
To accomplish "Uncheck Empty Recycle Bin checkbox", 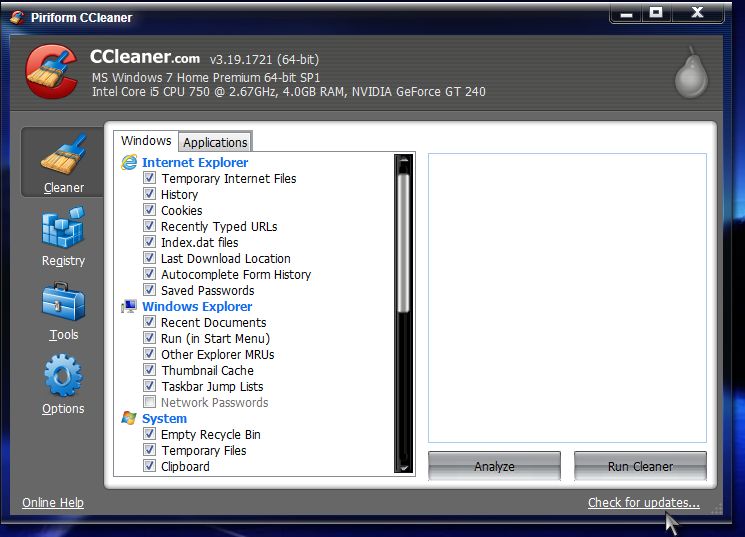I will [x=149, y=434].
